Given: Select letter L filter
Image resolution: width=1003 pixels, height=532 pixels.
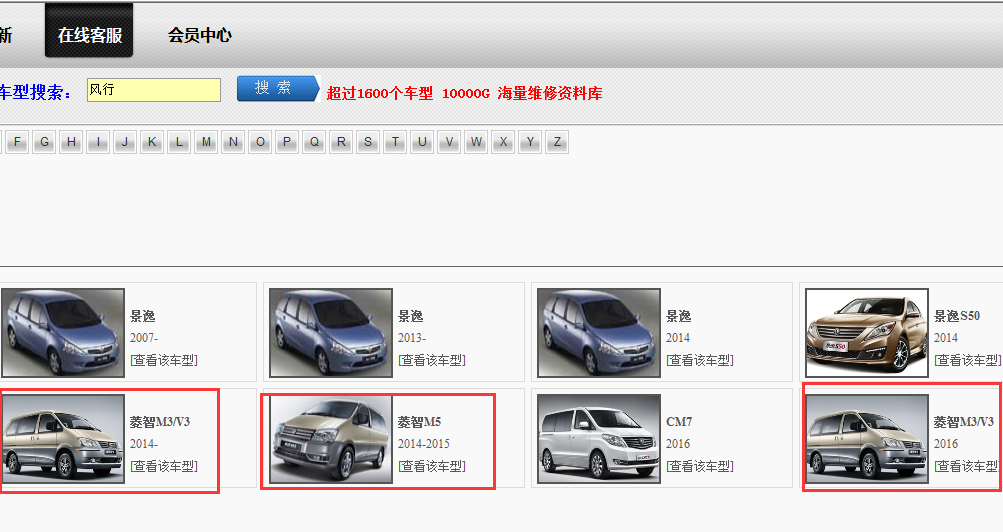Looking at the screenshot, I should coord(179,142).
